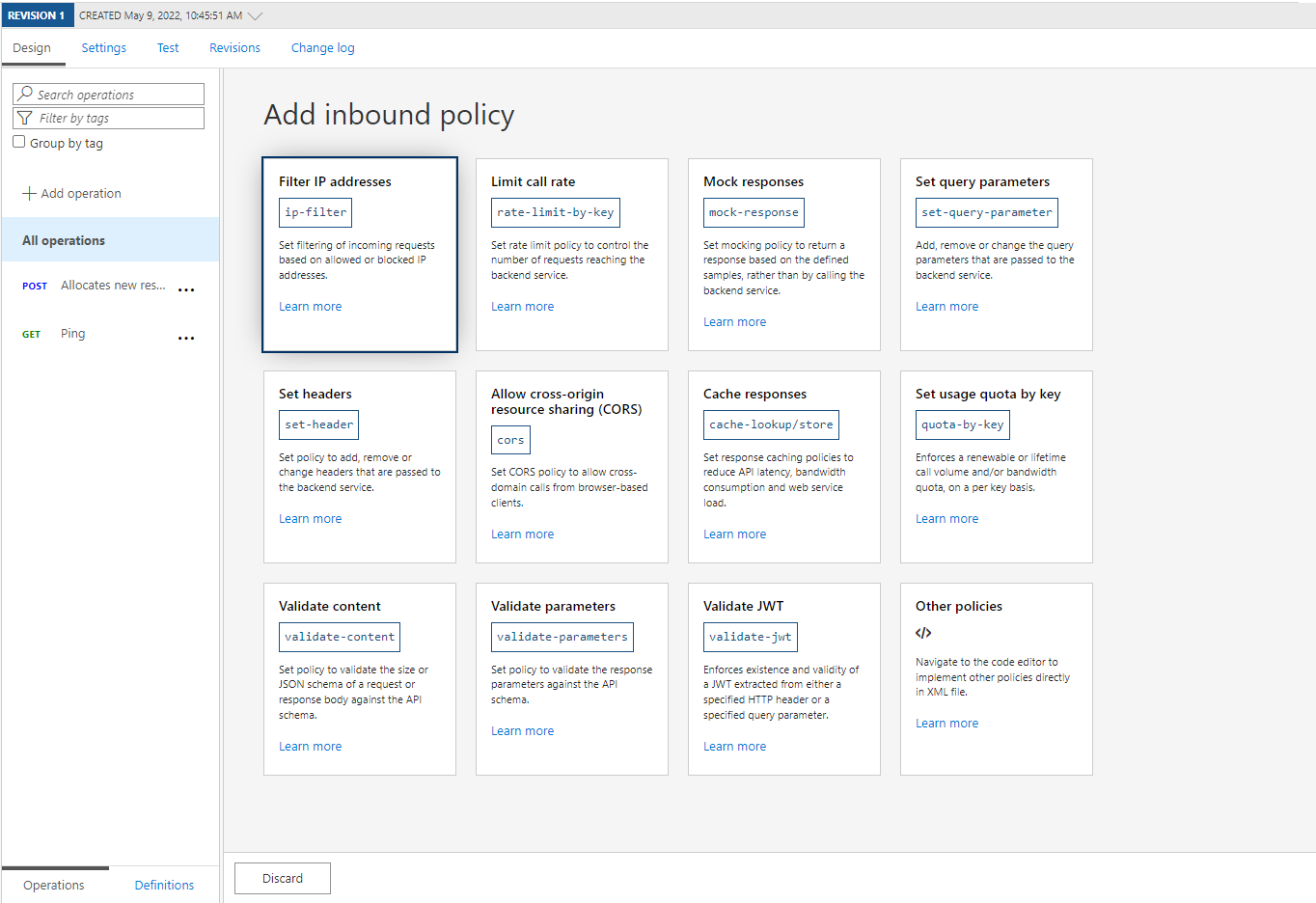Screen dimensions: 1316x903
Task: Choose the mock-response policy
Action: point(754,212)
